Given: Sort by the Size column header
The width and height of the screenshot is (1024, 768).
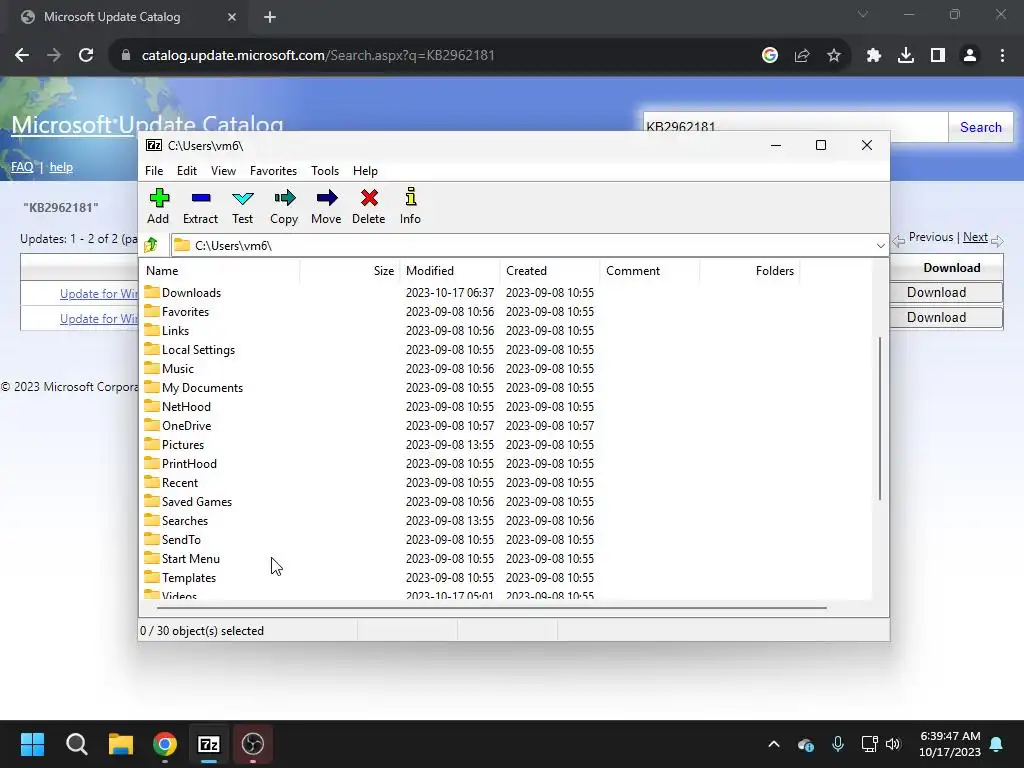Looking at the screenshot, I should point(350,270).
